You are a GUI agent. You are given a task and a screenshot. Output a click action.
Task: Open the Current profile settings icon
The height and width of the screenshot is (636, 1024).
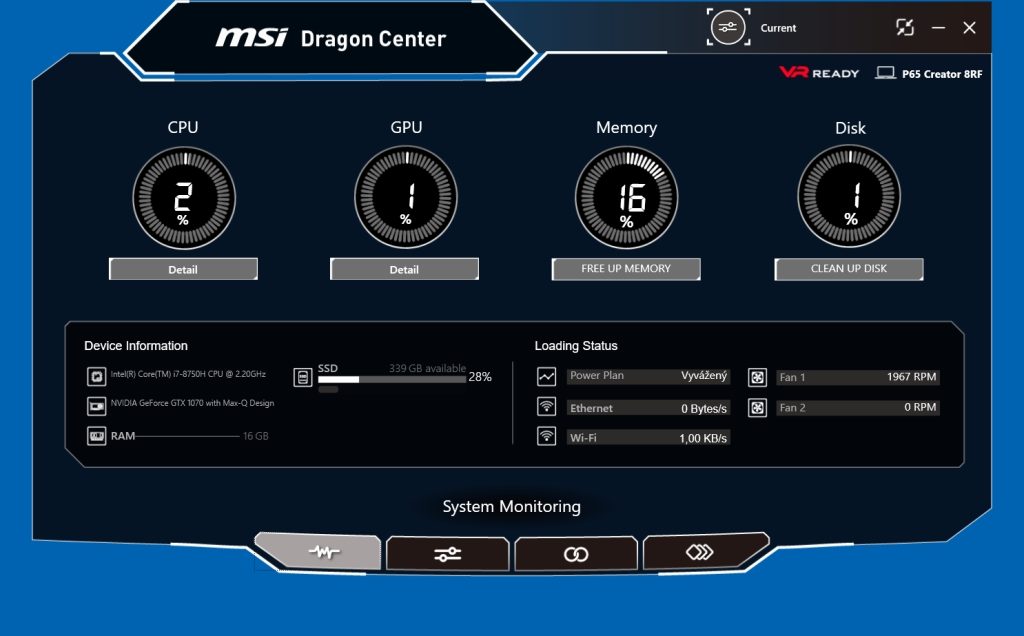click(x=727, y=28)
